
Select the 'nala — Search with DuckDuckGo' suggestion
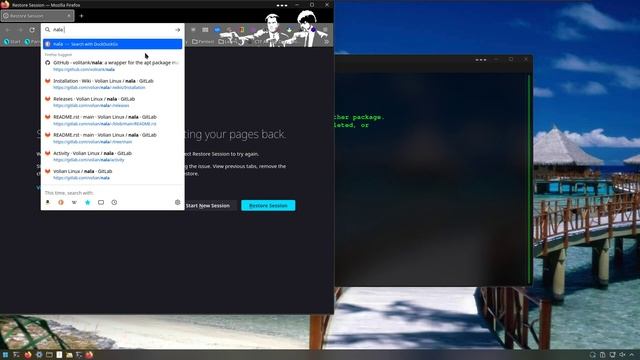[x=113, y=44]
